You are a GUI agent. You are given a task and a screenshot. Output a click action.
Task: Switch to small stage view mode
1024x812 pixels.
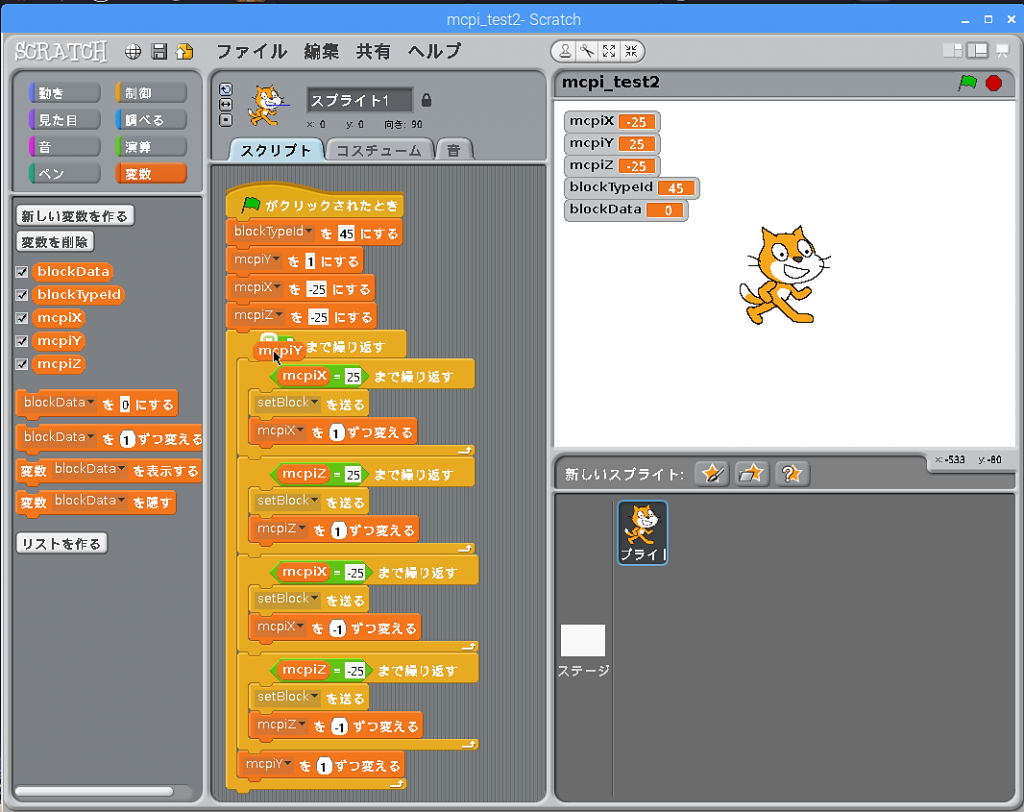click(953, 51)
